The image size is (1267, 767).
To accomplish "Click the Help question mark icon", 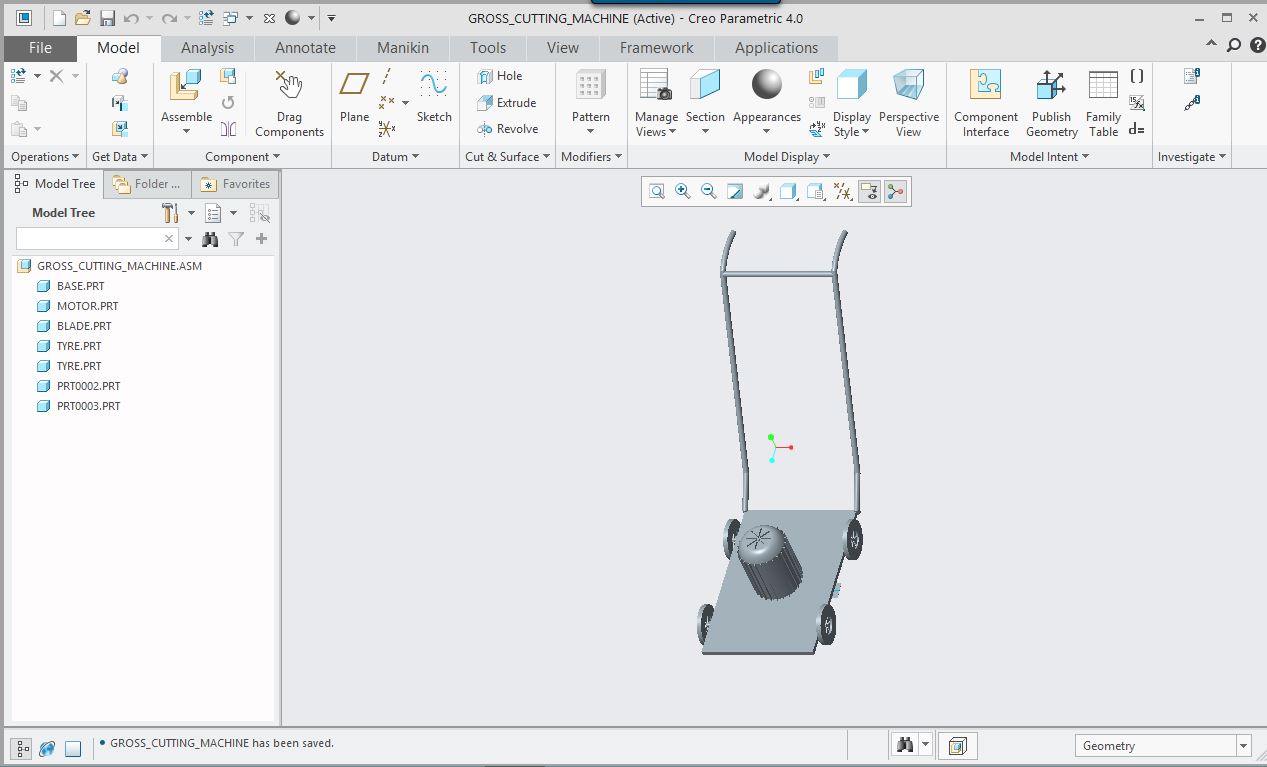I will [x=1257, y=45].
